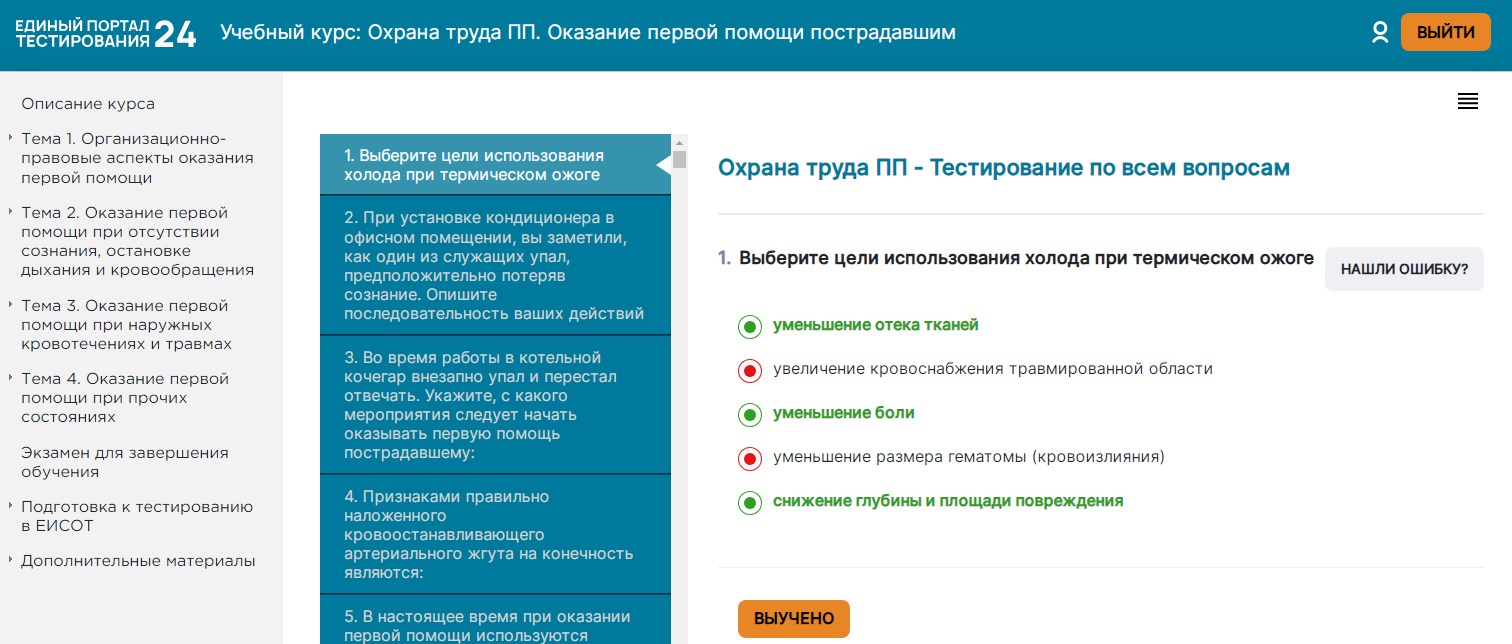Click the scrollbar up arrow in question list
The width and height of the screenshot is (1512, 644).
[680, 142]
